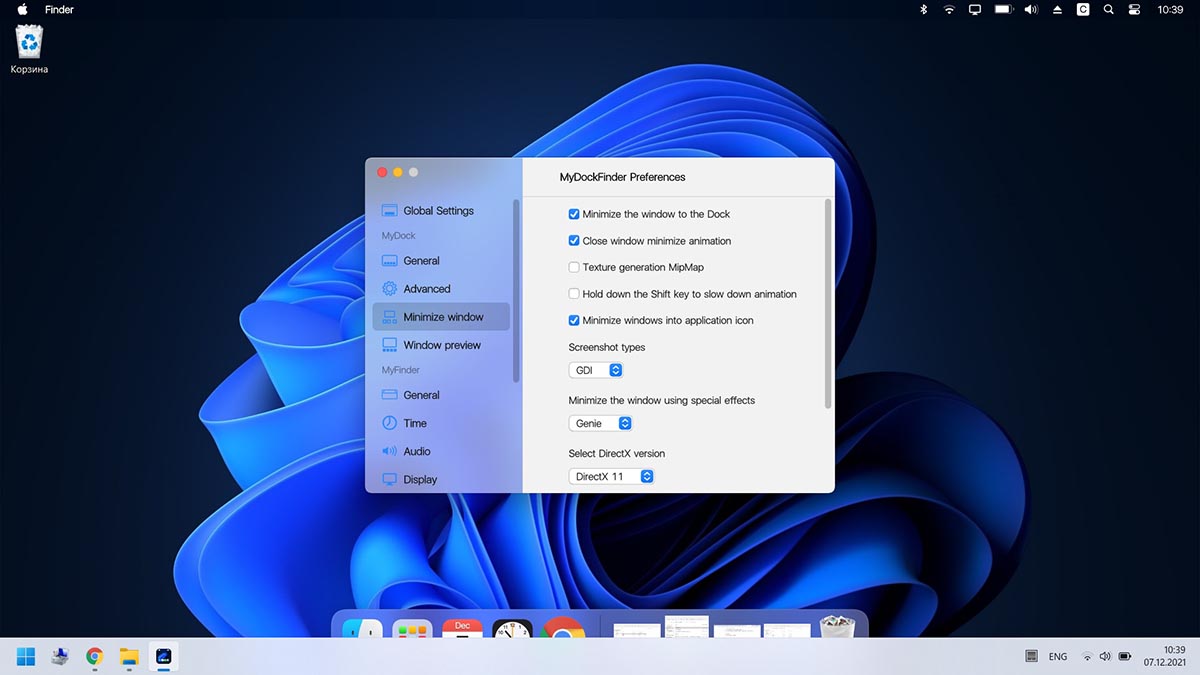Enable Texture generation MipMap checkbox

tap(574, 267)
